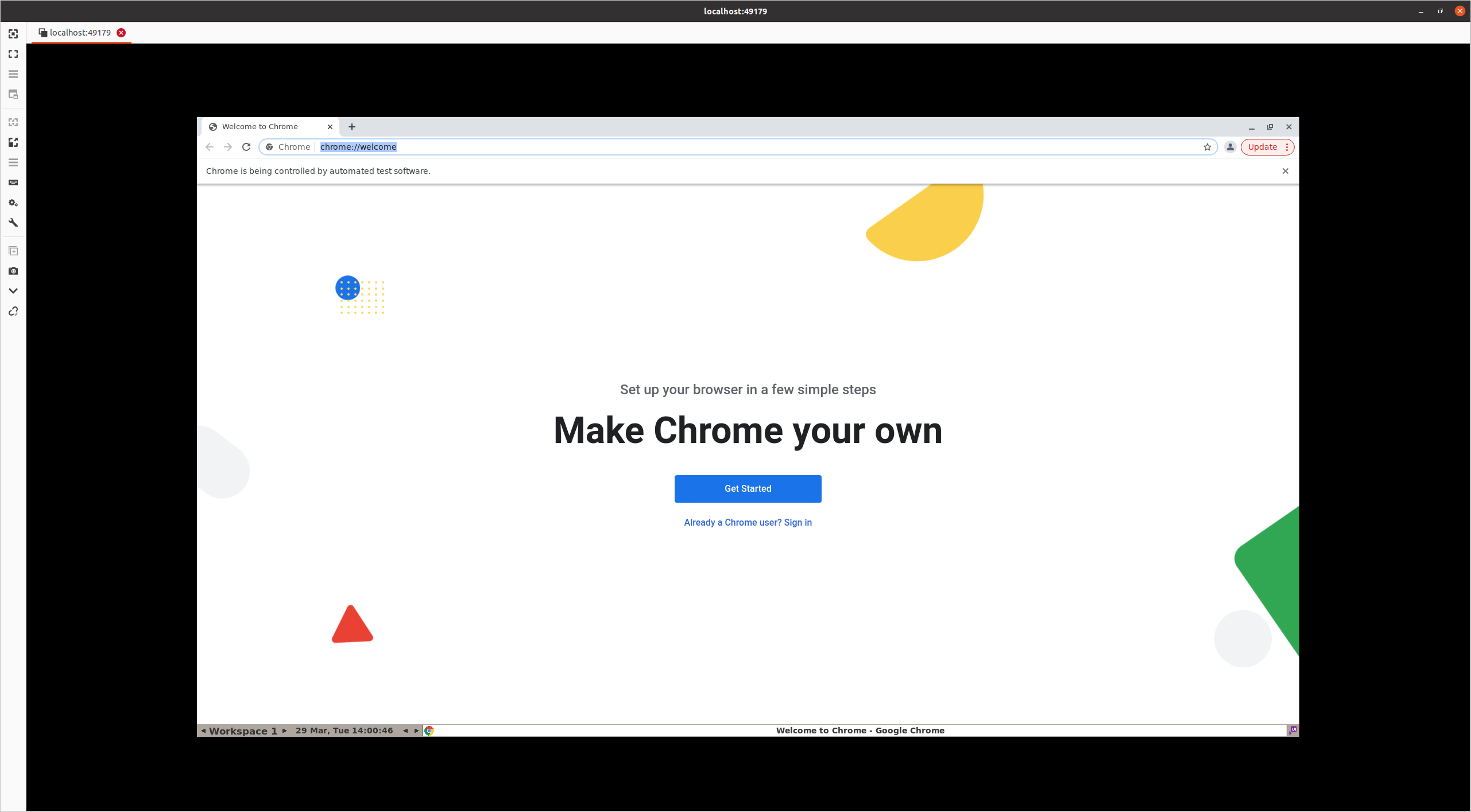Screen dimensions: 1471x812
Task: Open a new Chrome tab with the plus button
Action: coord(352,127)
